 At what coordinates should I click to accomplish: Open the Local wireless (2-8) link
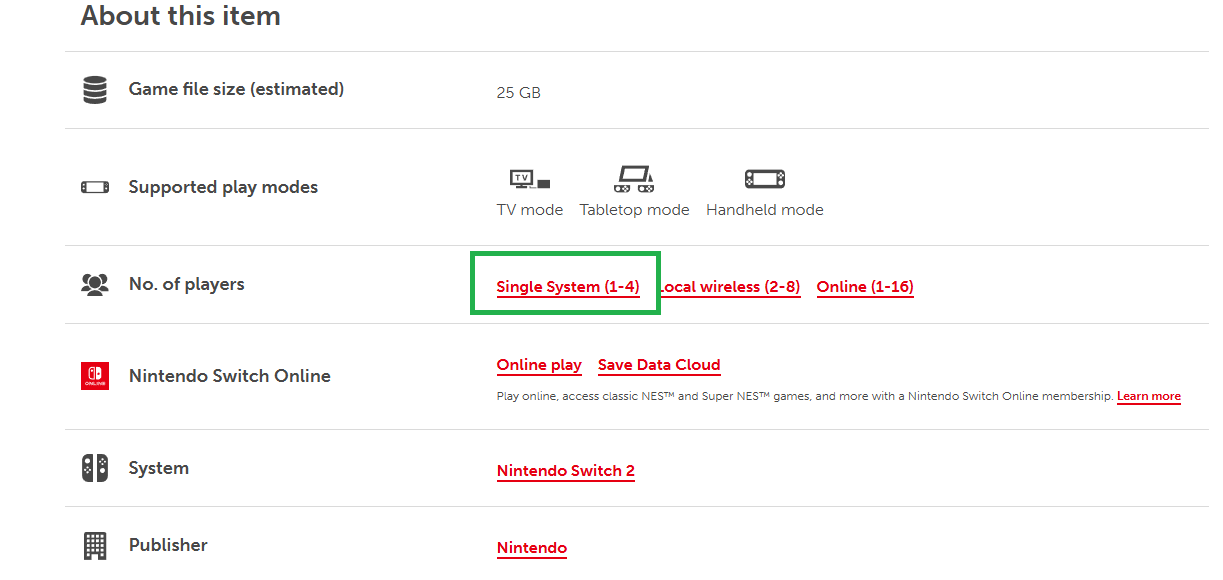(x=729, y=287)
